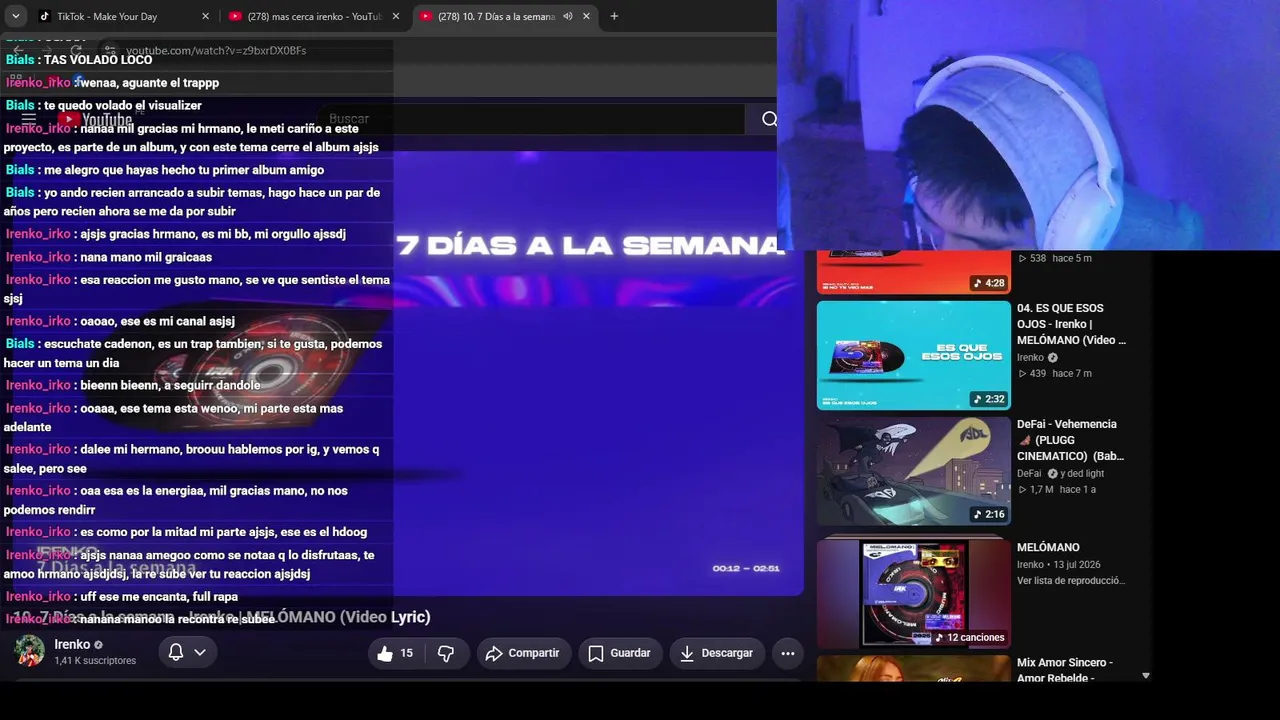
Task: Click the verified badge next to Irenko under the video
Action: tap(98, 645)
